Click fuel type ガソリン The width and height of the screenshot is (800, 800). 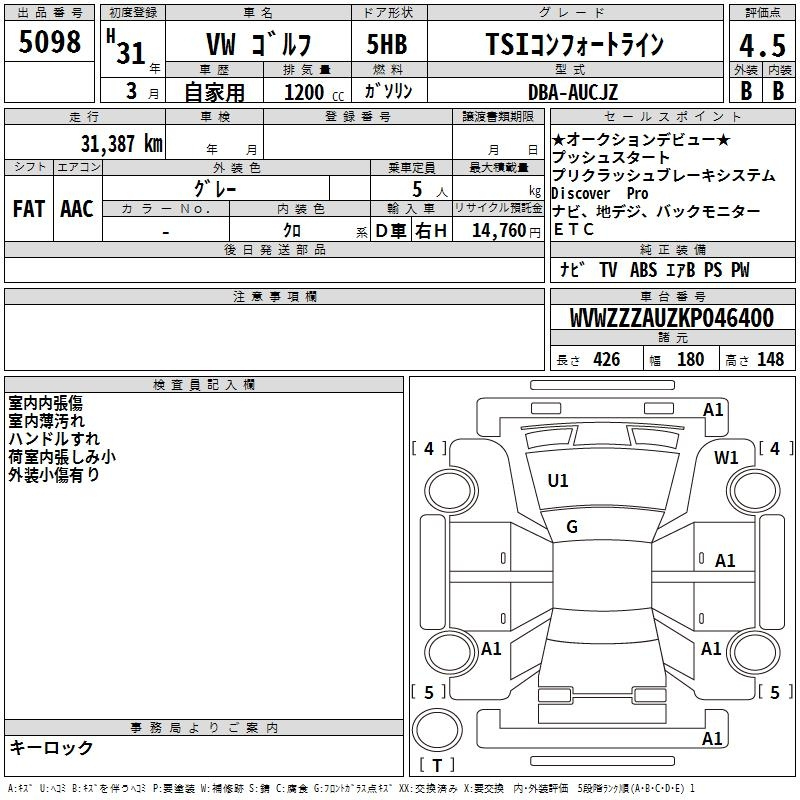[388, 91]
